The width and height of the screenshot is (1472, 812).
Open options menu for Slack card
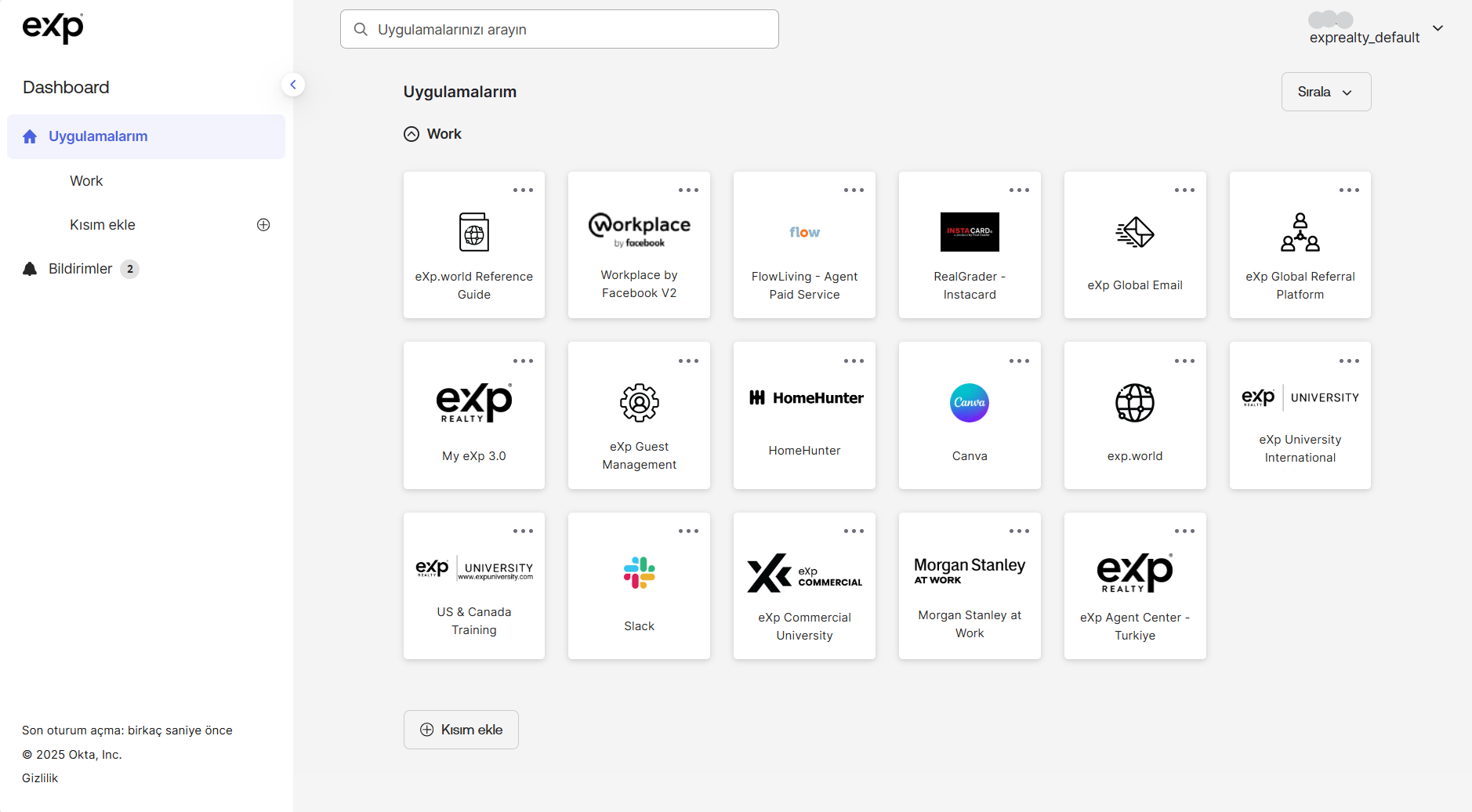tap(688, 531)
